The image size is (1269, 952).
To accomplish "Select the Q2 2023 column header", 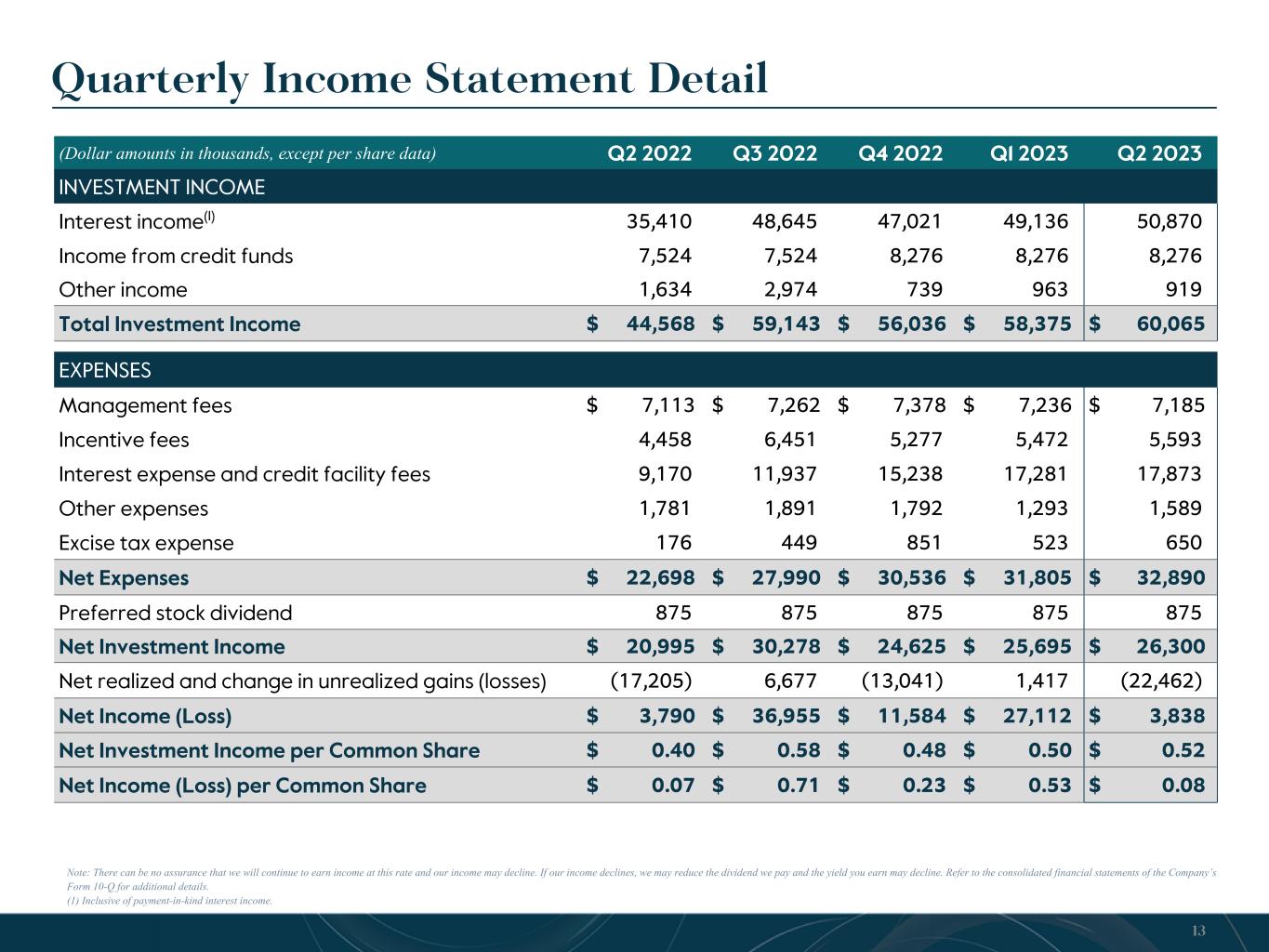I will tap(1158, 153).
